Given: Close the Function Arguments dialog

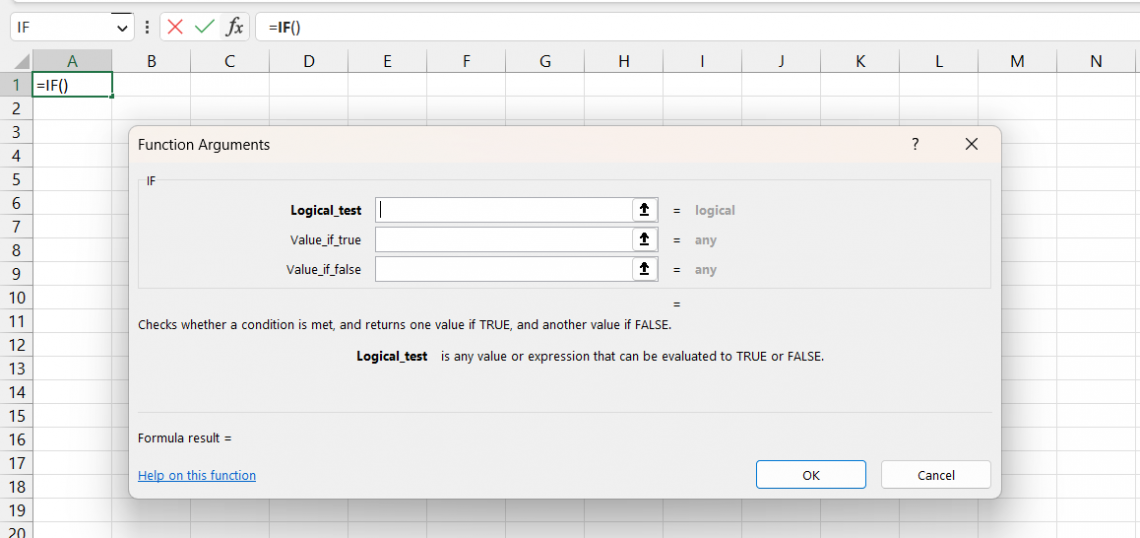Looking at the screenshot, I should 971,145.
